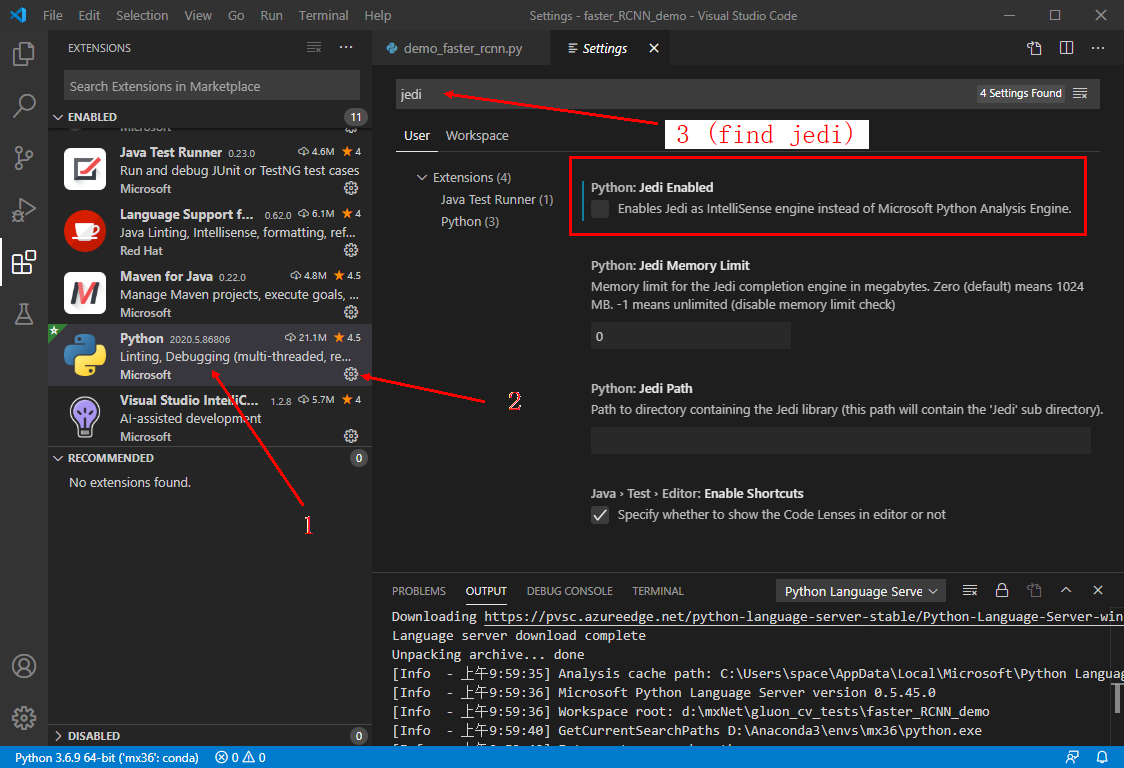
Task: Open the Run and Debug view
Action: 24,210
